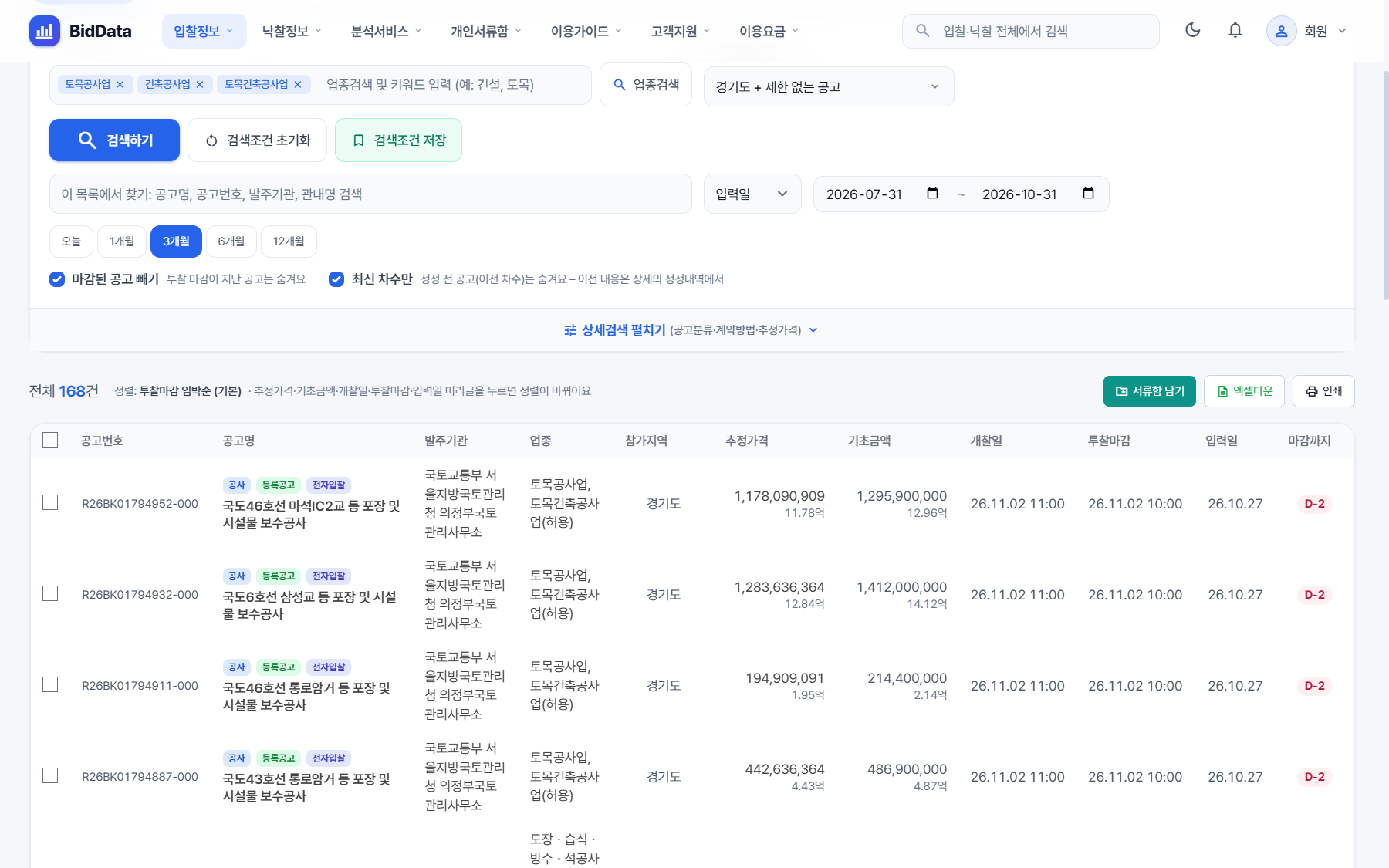Expand 상세검색 펼치기 section
1389x868 pixels.
coord(691,330)
